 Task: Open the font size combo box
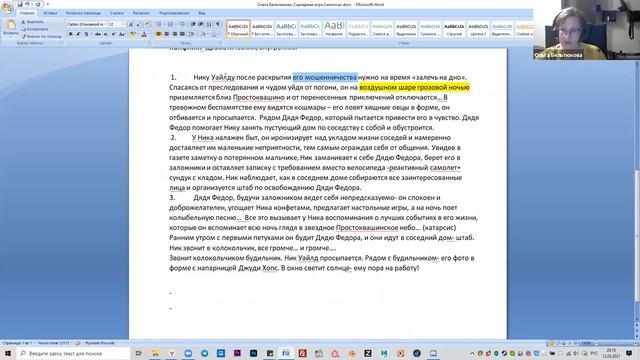click(x=117, y=24)
